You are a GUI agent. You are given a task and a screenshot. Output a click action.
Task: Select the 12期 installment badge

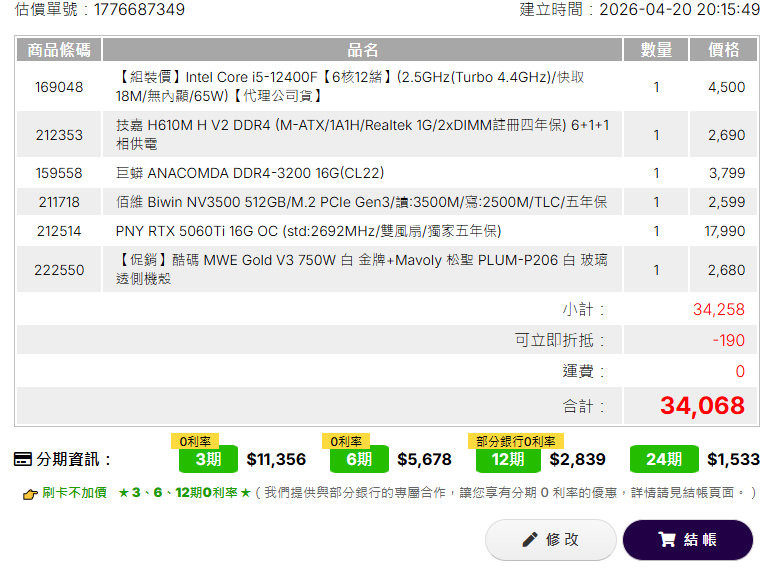click(x=508, y=459)
